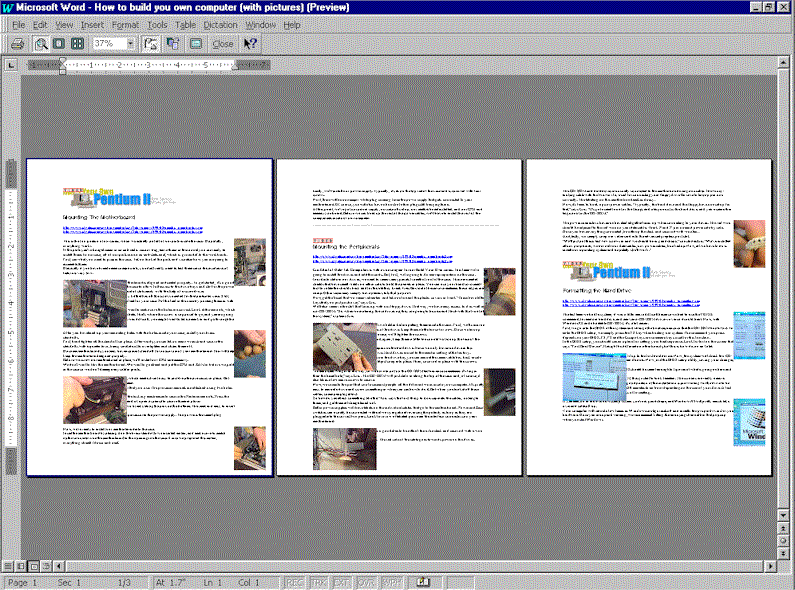
Task: Open the 37% zoom dropdown
Action: 131,44
